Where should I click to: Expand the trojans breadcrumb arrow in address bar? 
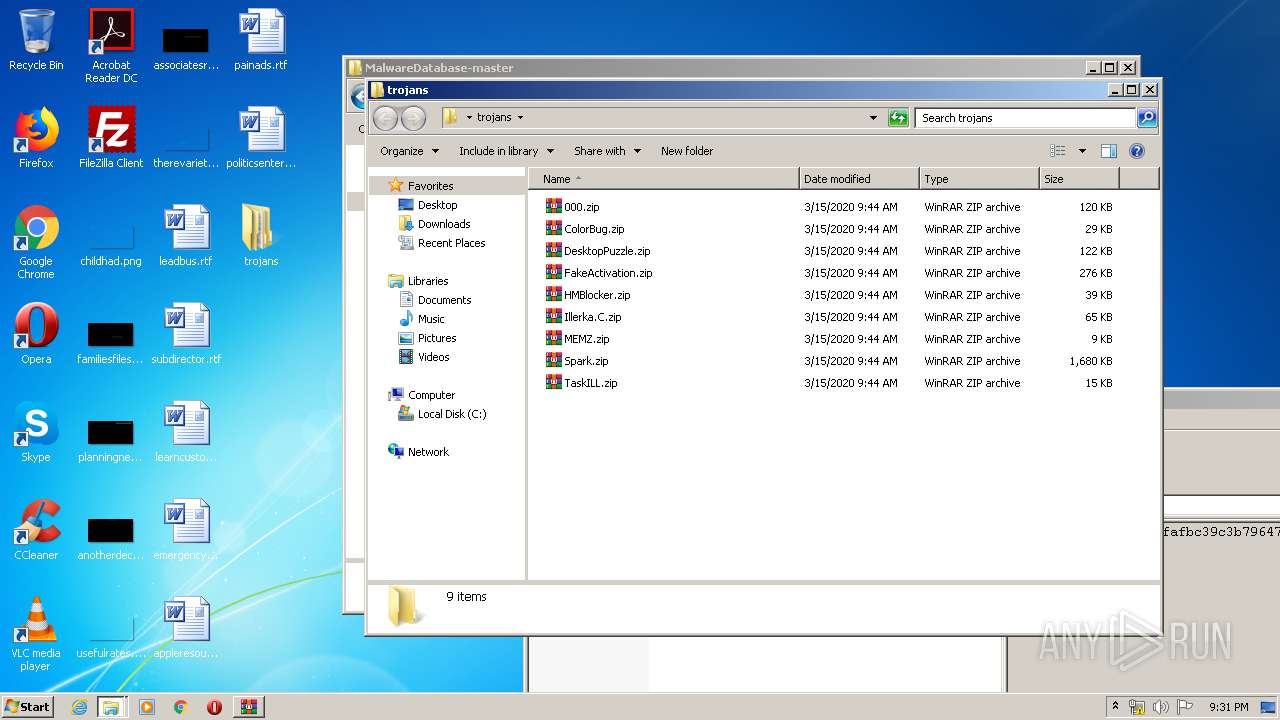pyautogui.click(x=520, y=118)
